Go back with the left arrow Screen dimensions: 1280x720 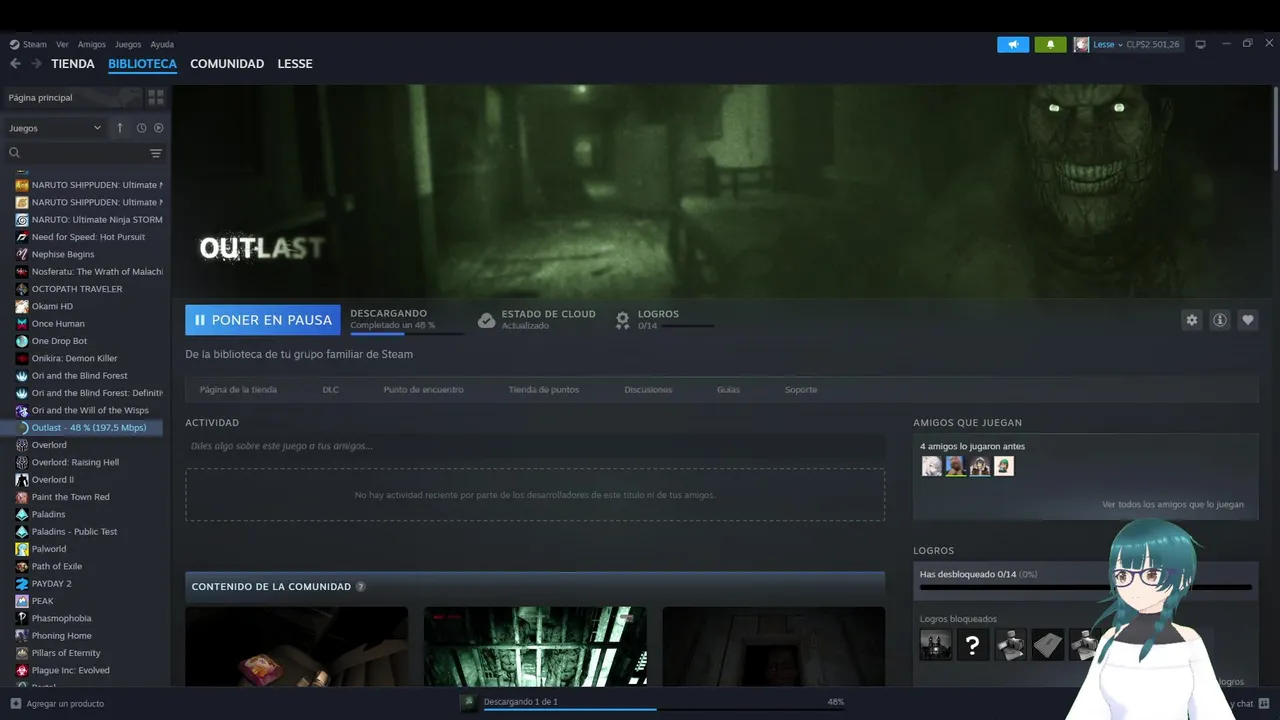[15, 64]
